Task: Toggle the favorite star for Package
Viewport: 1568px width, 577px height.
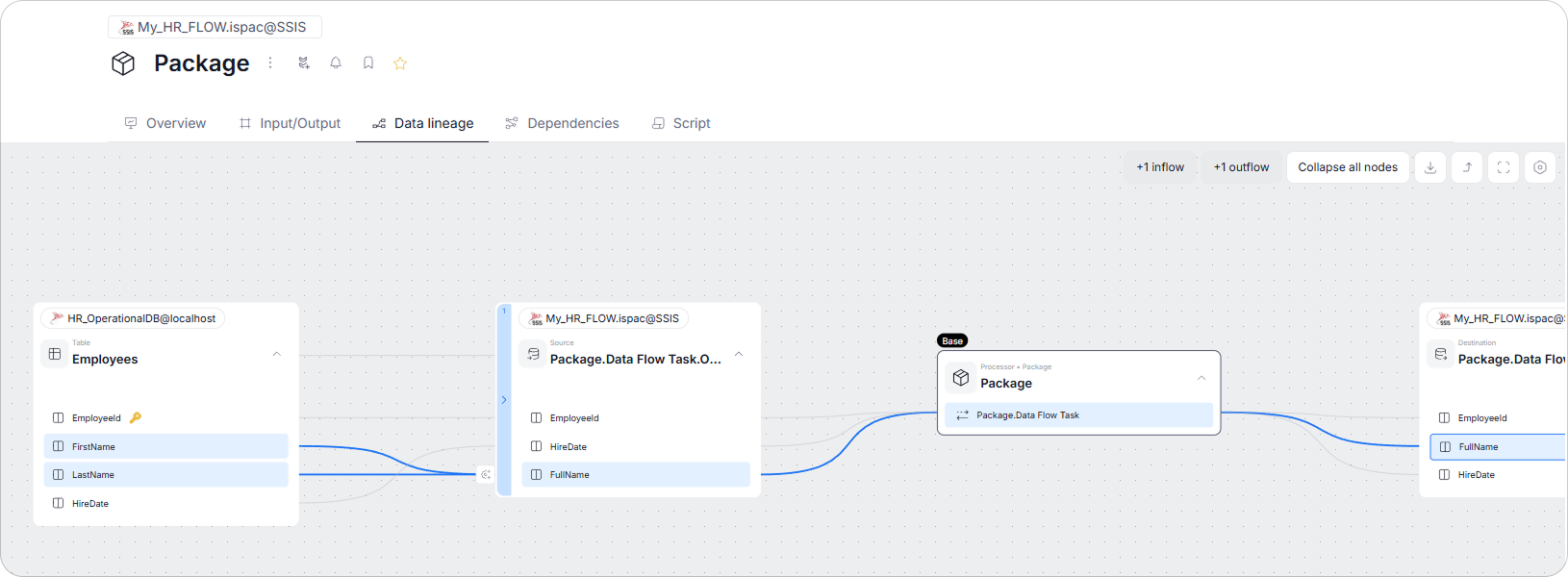Action: pyautogui.click(x=400, y=63)
